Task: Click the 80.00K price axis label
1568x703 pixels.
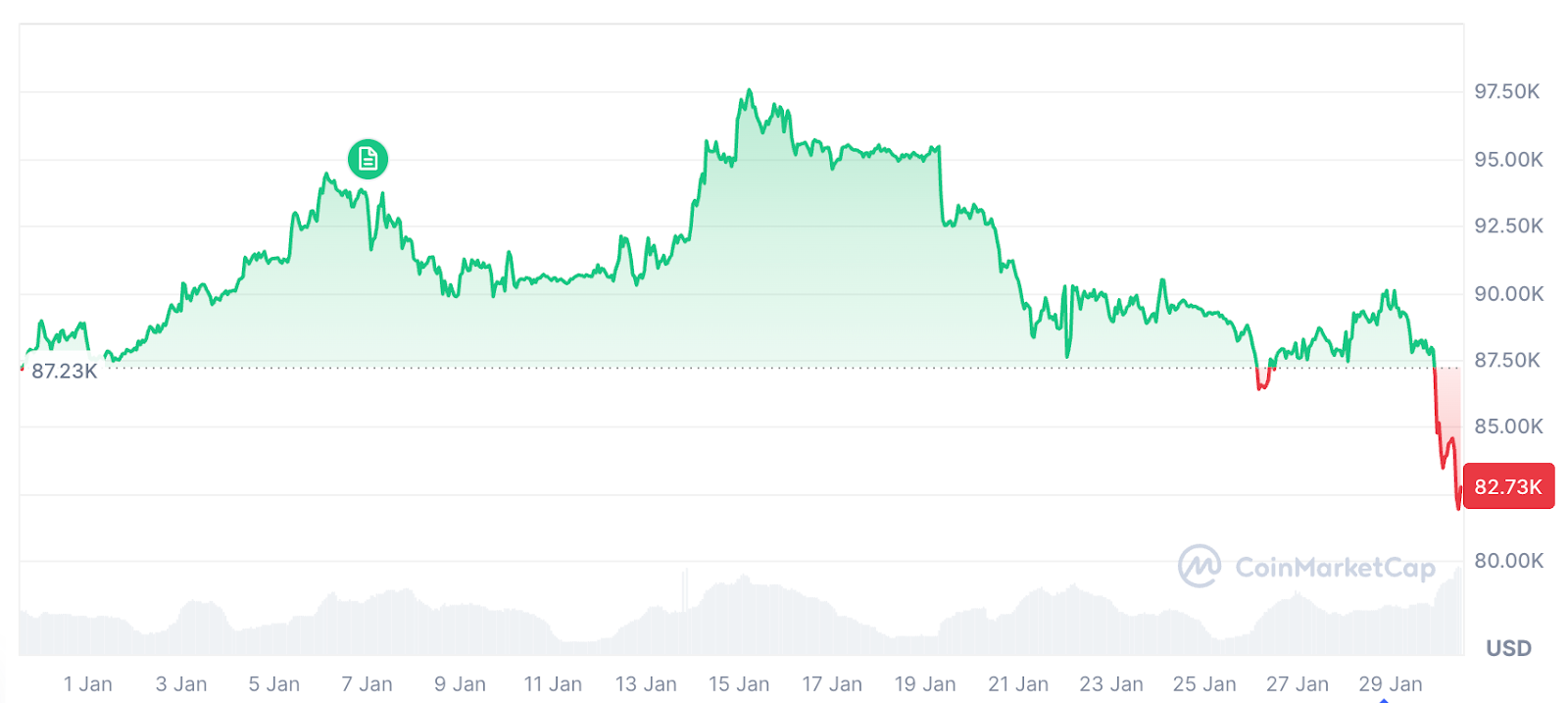Action: pos(1508,561)
